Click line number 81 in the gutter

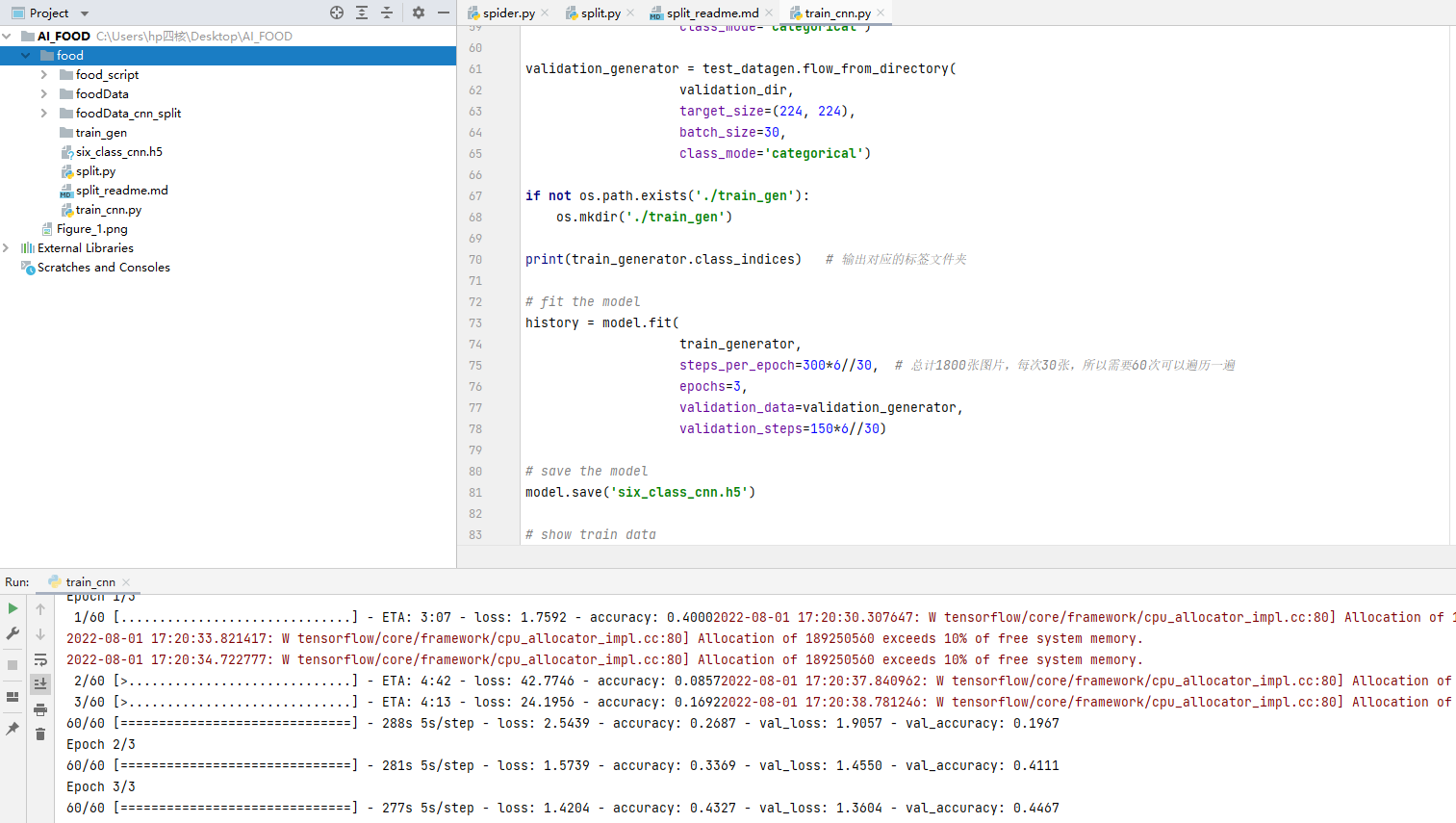pos(475,492)
